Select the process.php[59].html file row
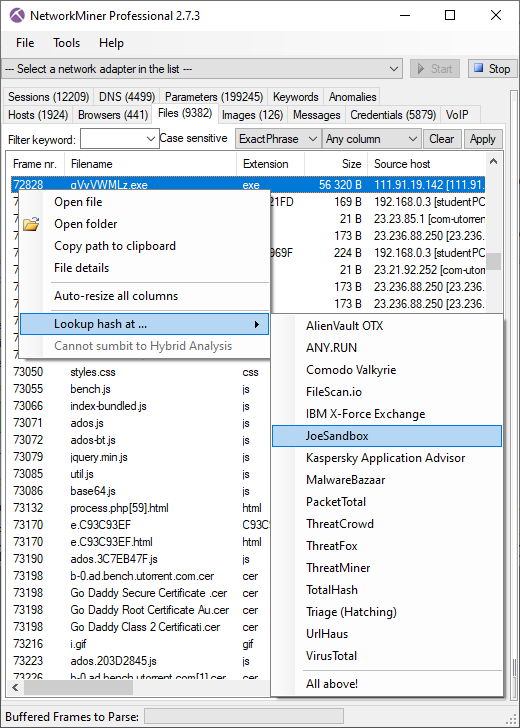Image resolution: width=520 pixels, height=728 pixels. 139,508
